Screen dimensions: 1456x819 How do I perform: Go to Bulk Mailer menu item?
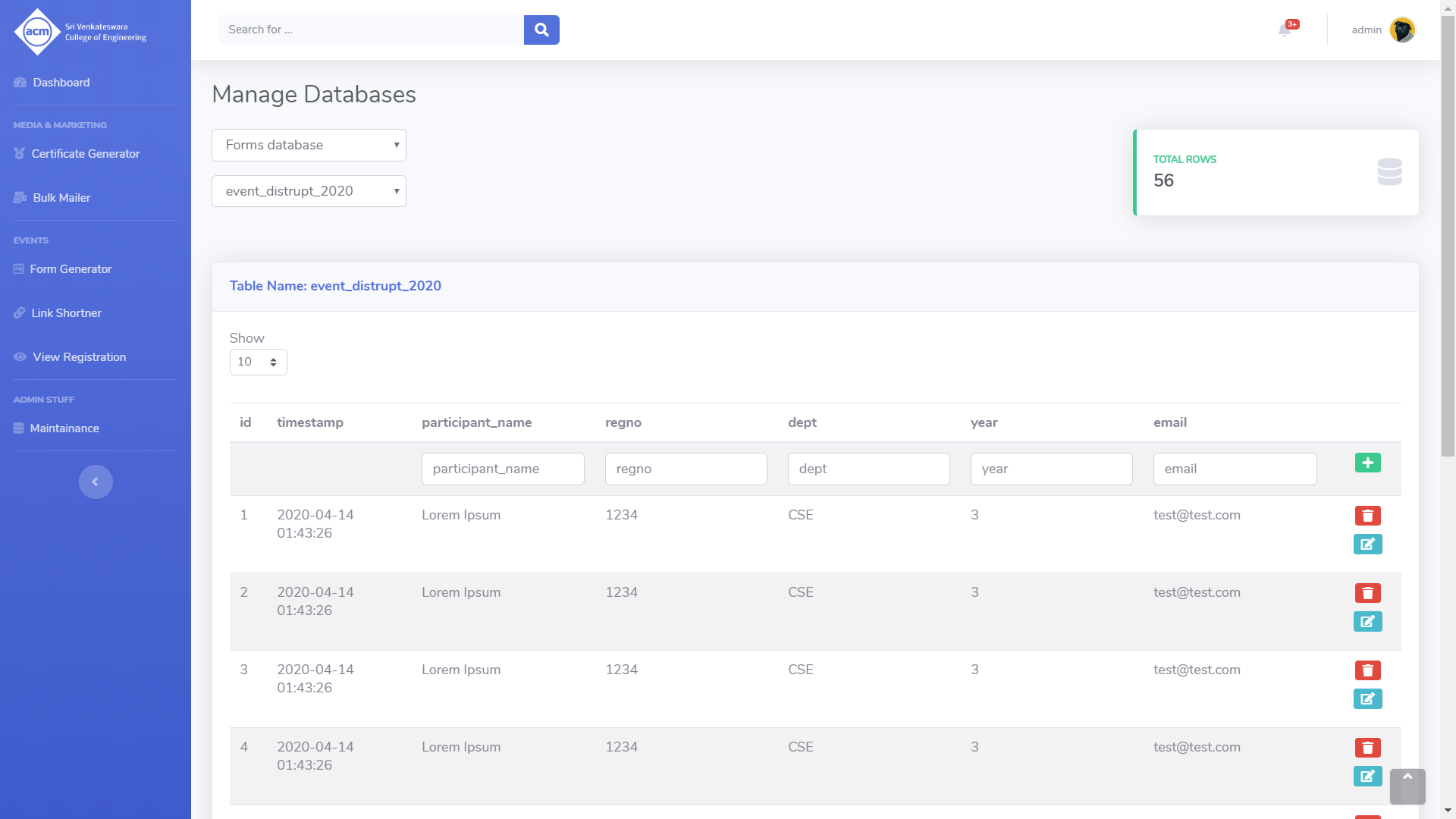(x=61, y=198)
